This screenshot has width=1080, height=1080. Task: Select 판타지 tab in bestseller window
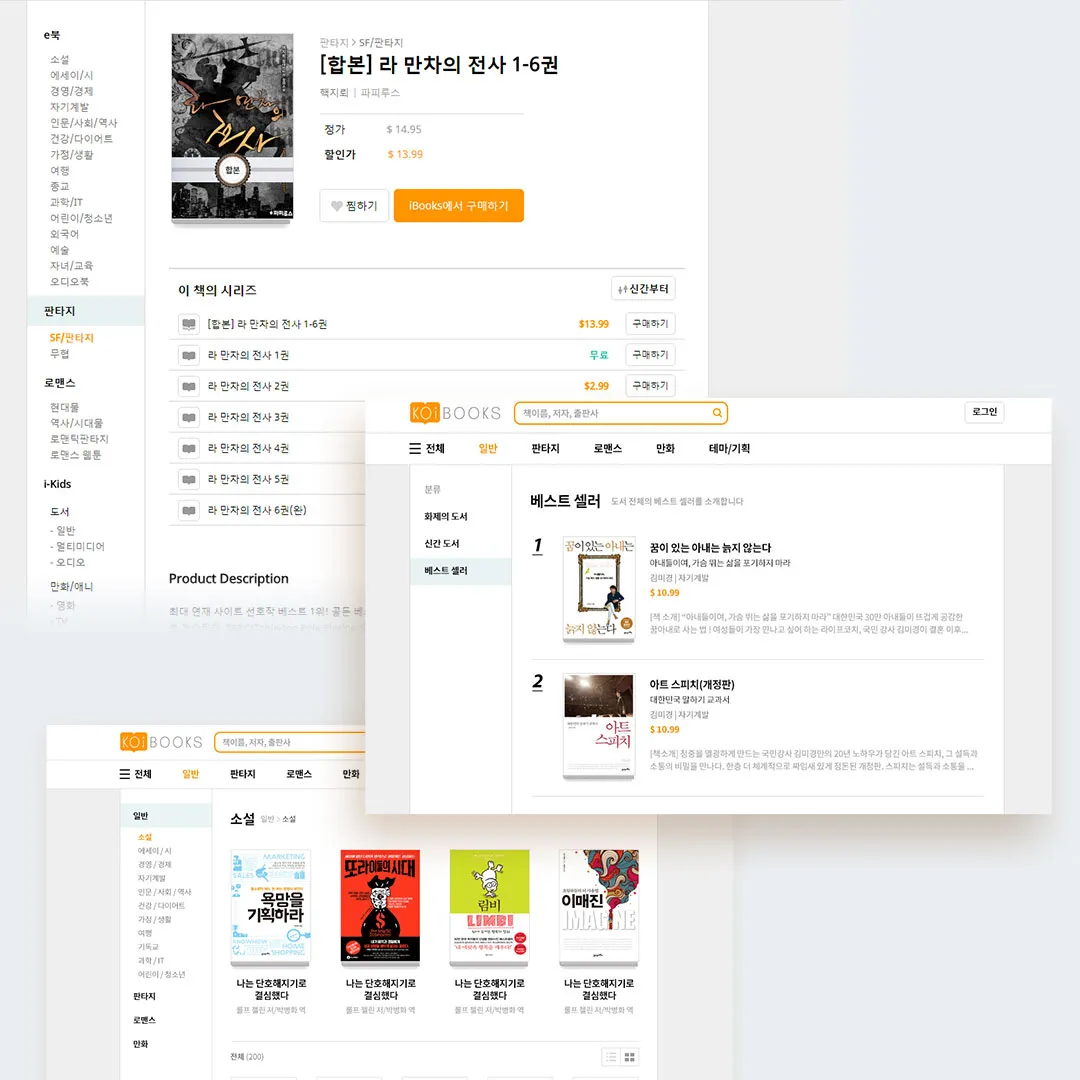tap(546, 448)
